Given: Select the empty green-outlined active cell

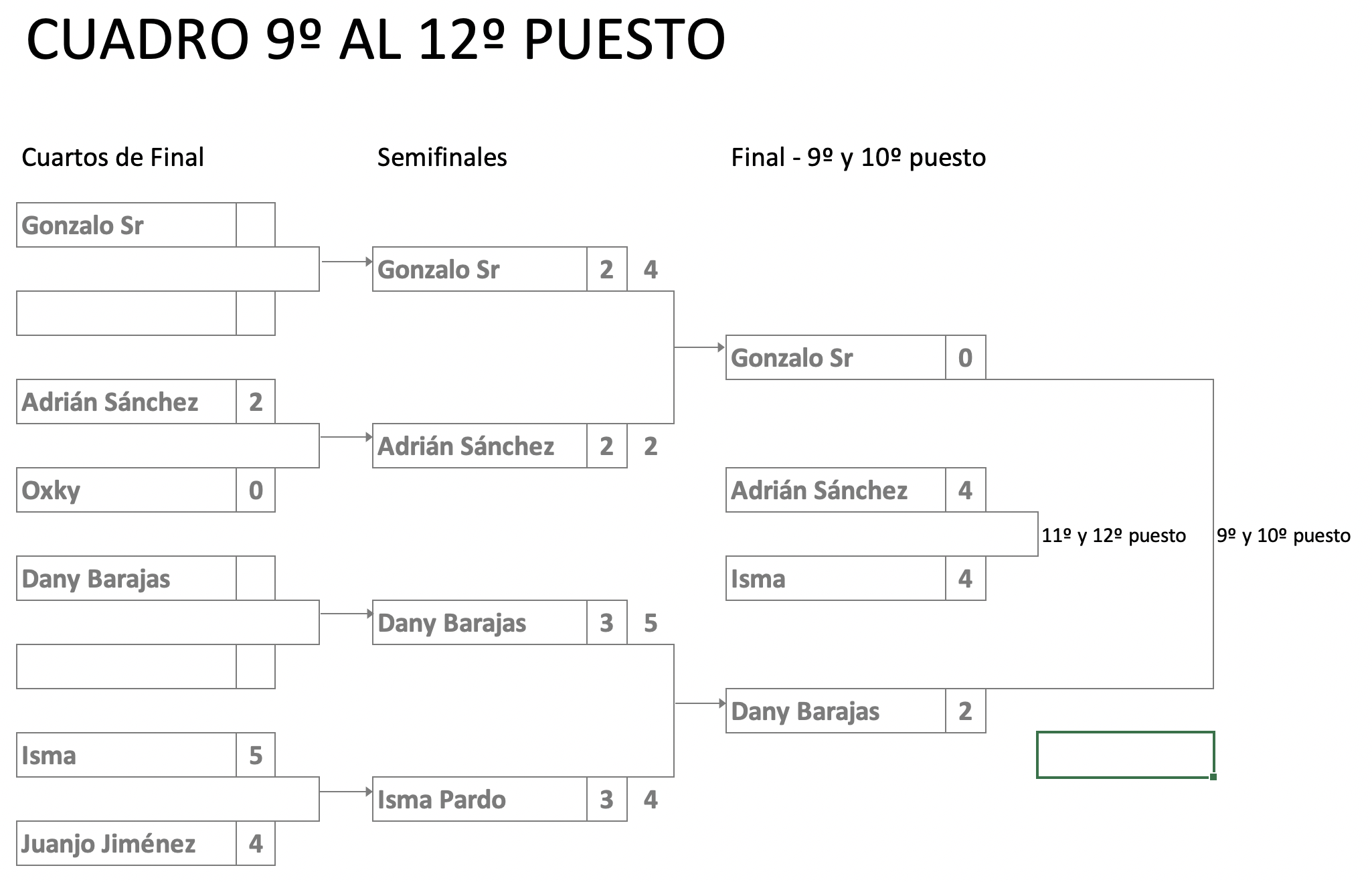Looking at the screenshot, I should 1126,755.
